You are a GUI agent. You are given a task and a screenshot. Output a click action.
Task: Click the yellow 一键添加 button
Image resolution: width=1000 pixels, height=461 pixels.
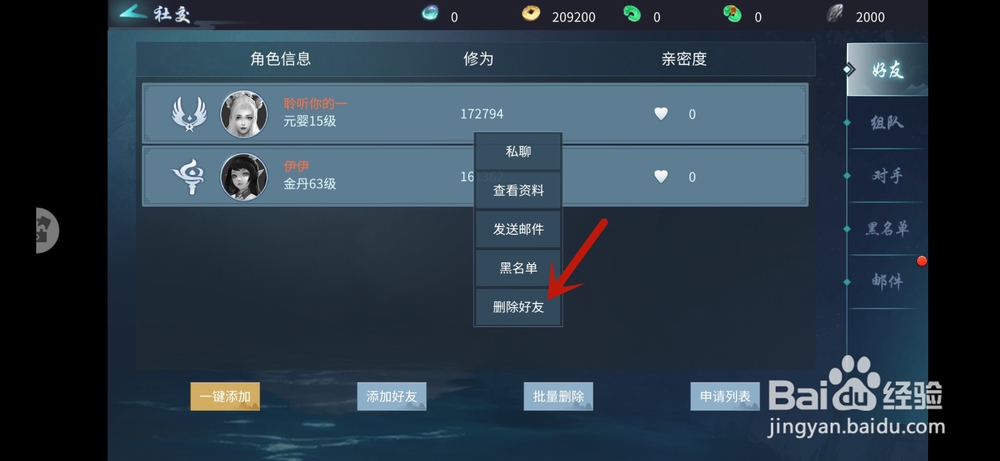[x=225, y=397]
